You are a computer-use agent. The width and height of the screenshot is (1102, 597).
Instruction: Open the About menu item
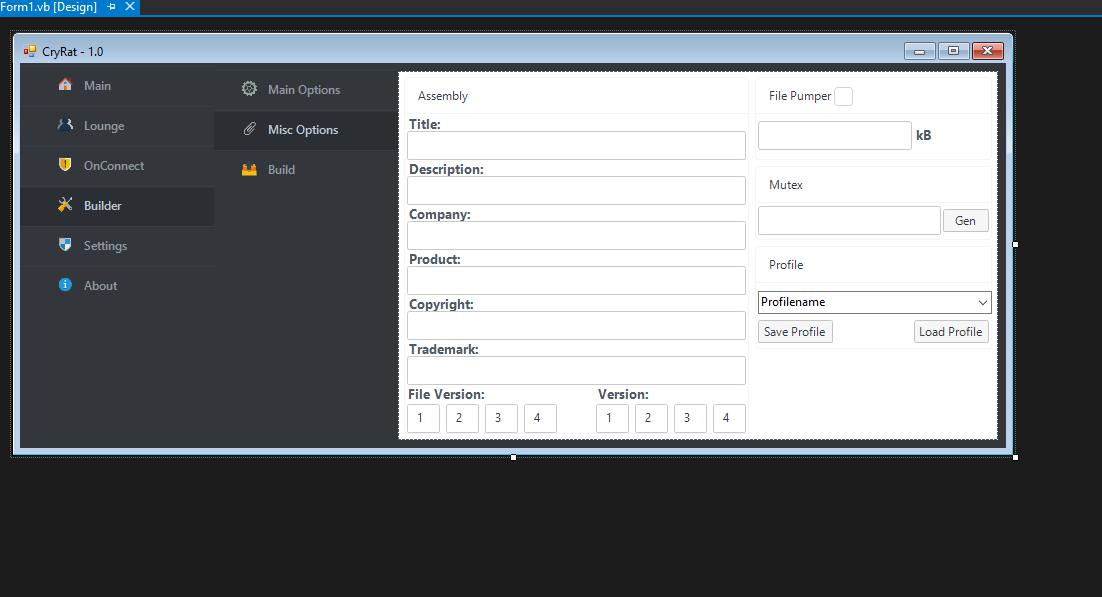click(117, 286)
